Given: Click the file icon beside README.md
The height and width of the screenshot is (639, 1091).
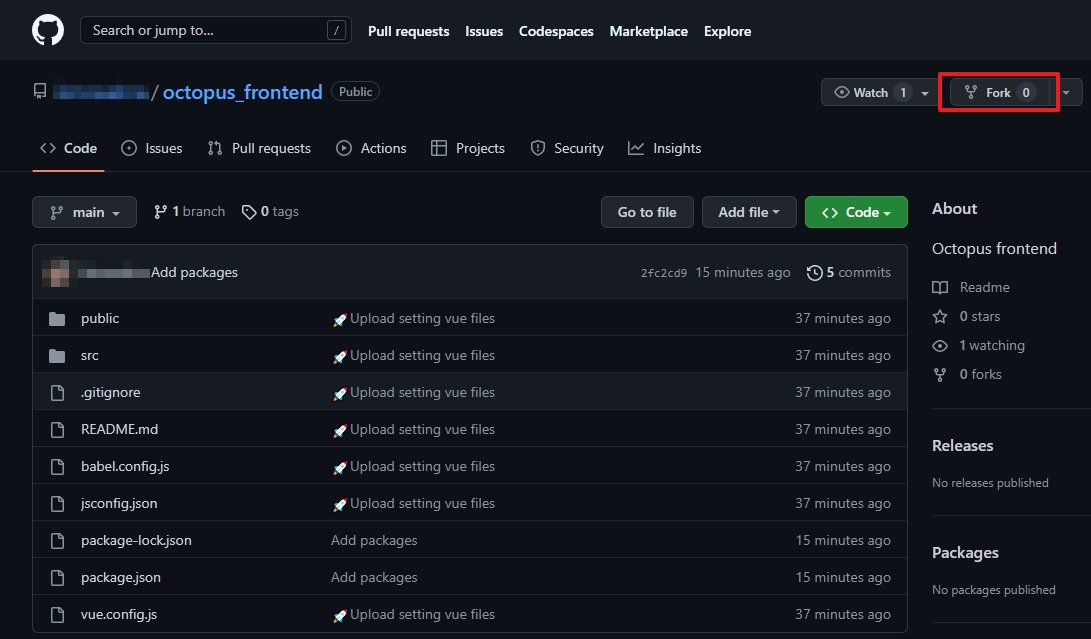Looking at the screenshot, I should tap(58, 429).
